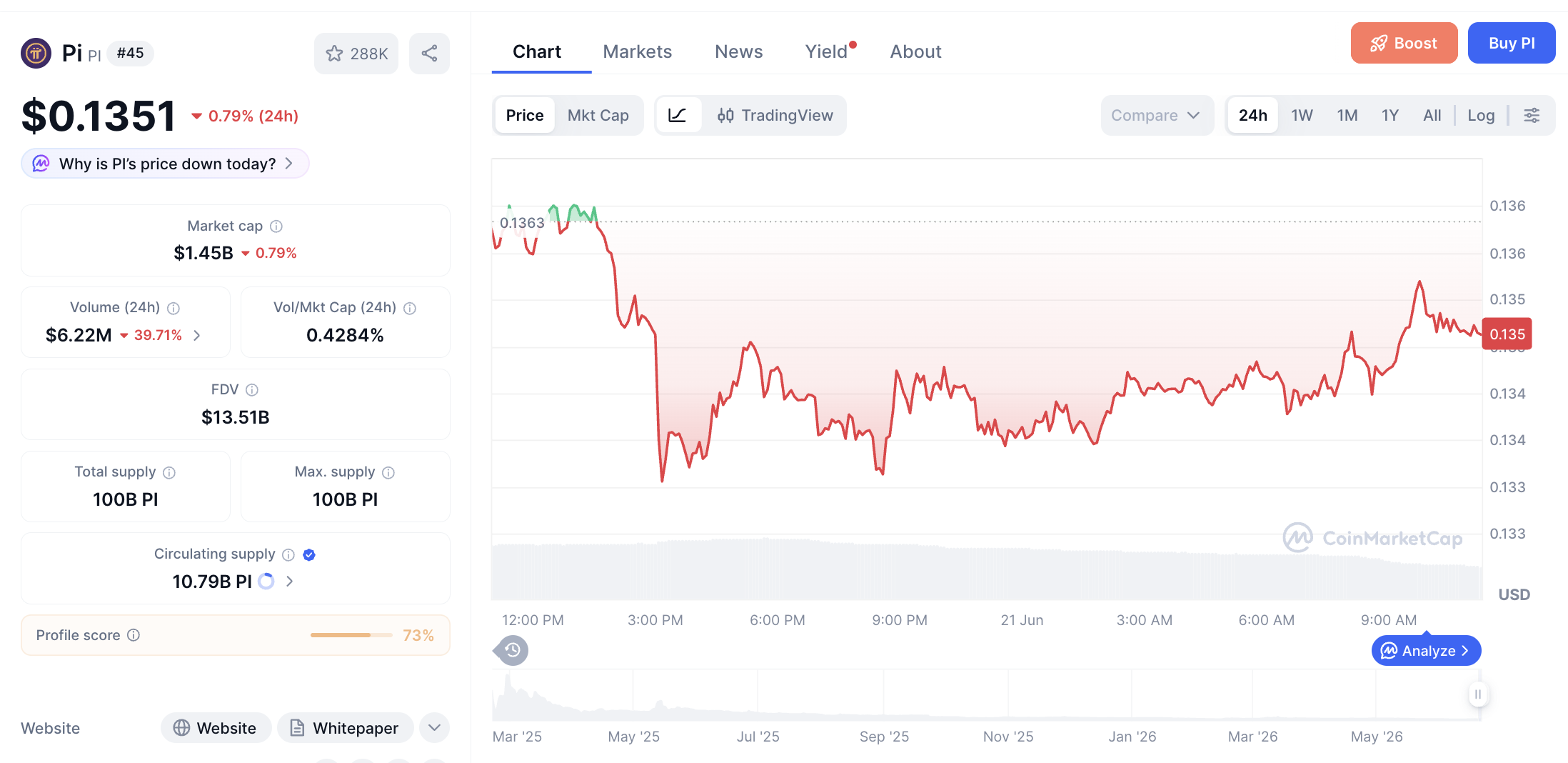Open the Yield tab
The image size is (1568, 763).
[827, 51]
